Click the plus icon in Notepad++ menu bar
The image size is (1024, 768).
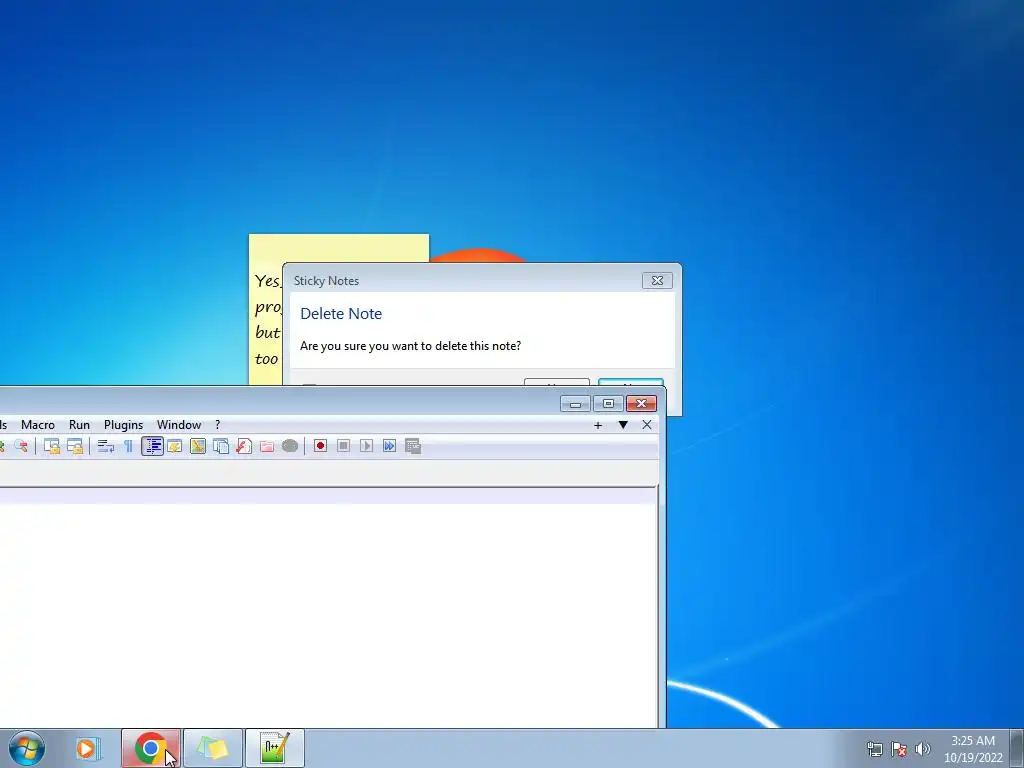tap(598, 425)
